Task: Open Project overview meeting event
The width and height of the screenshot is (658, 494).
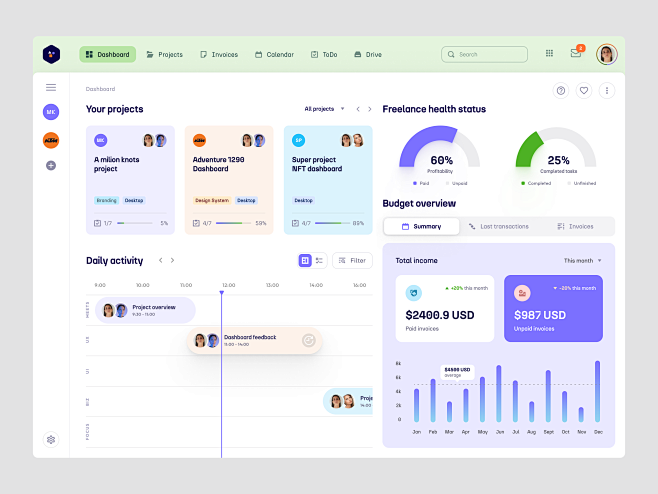Action: point(145,310)
